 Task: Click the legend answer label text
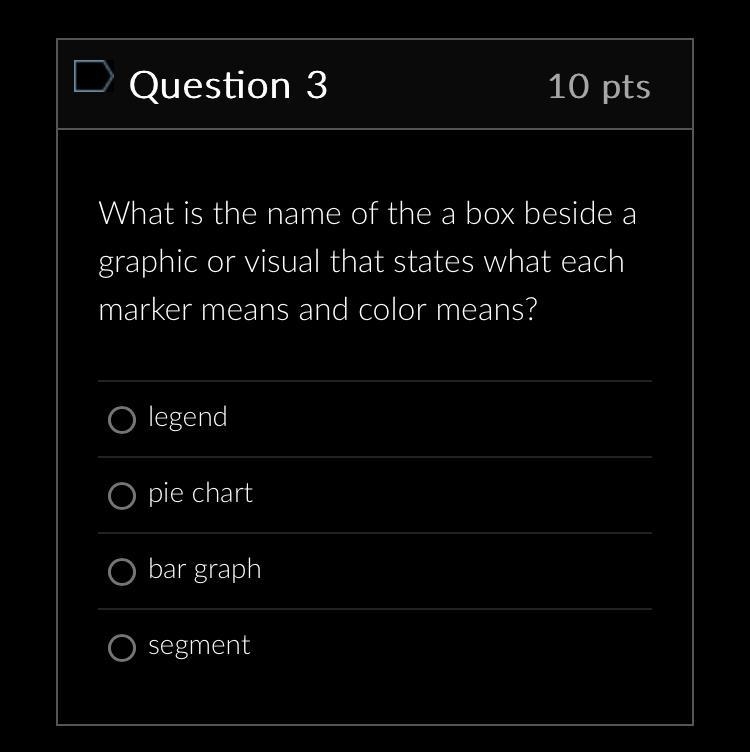click(188, 417)
